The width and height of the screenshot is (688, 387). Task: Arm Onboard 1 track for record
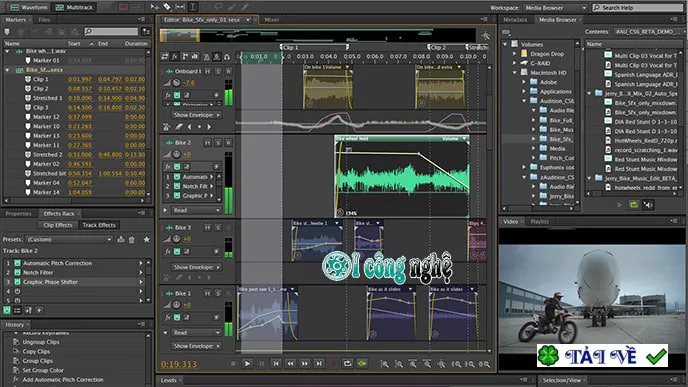point(229,71)
